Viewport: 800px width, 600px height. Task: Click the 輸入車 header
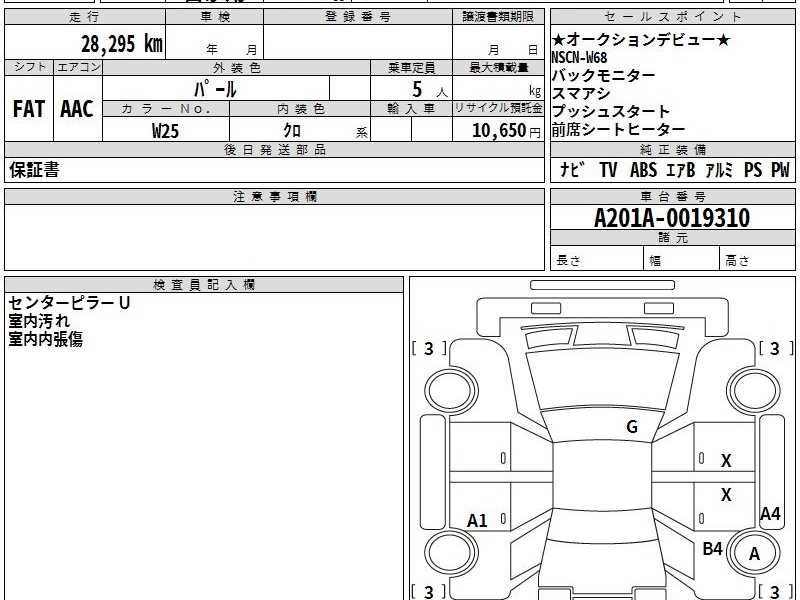tap(411, 109)
